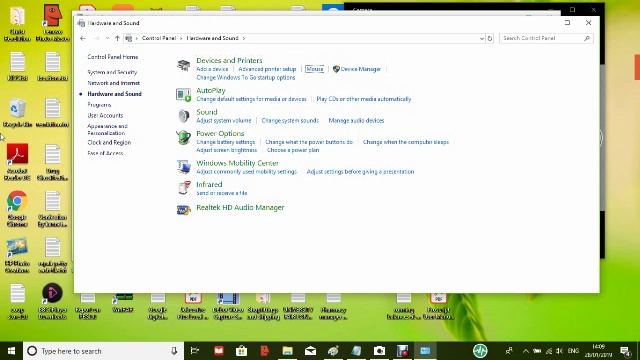The image size is (640, 360).
Task: Open the Ease of Access category
Action: [x=105, y=153]
